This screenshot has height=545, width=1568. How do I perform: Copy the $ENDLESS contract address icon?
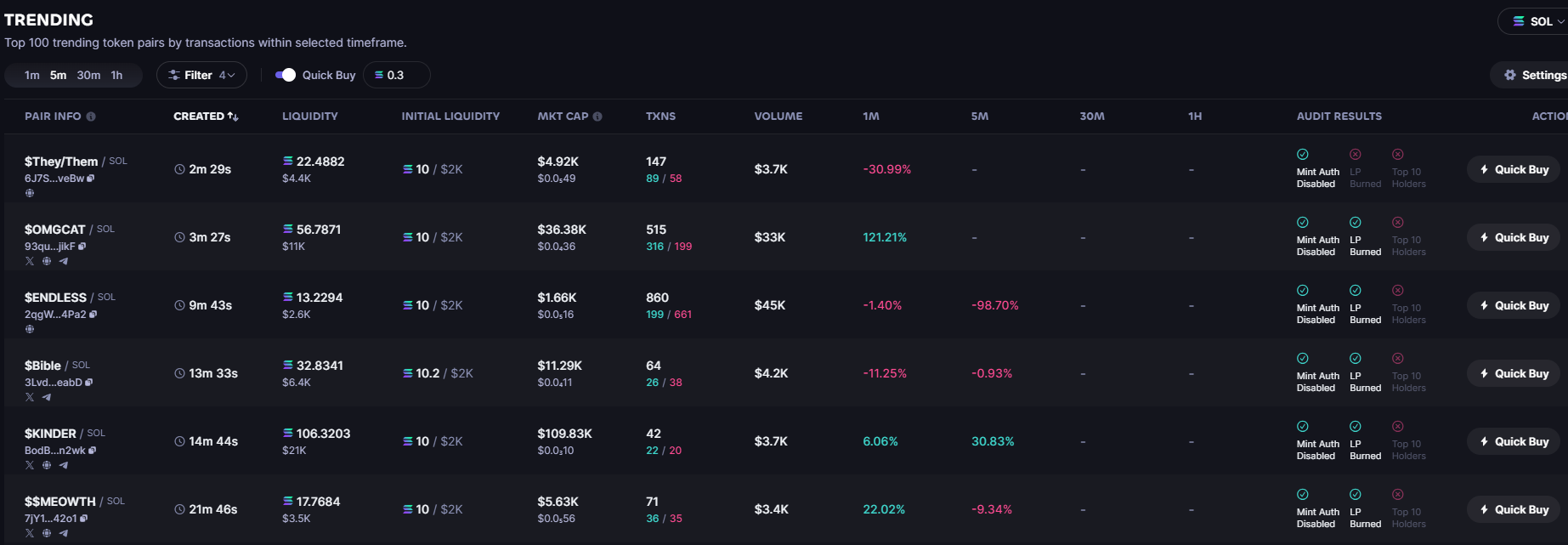tap(93, 314)
